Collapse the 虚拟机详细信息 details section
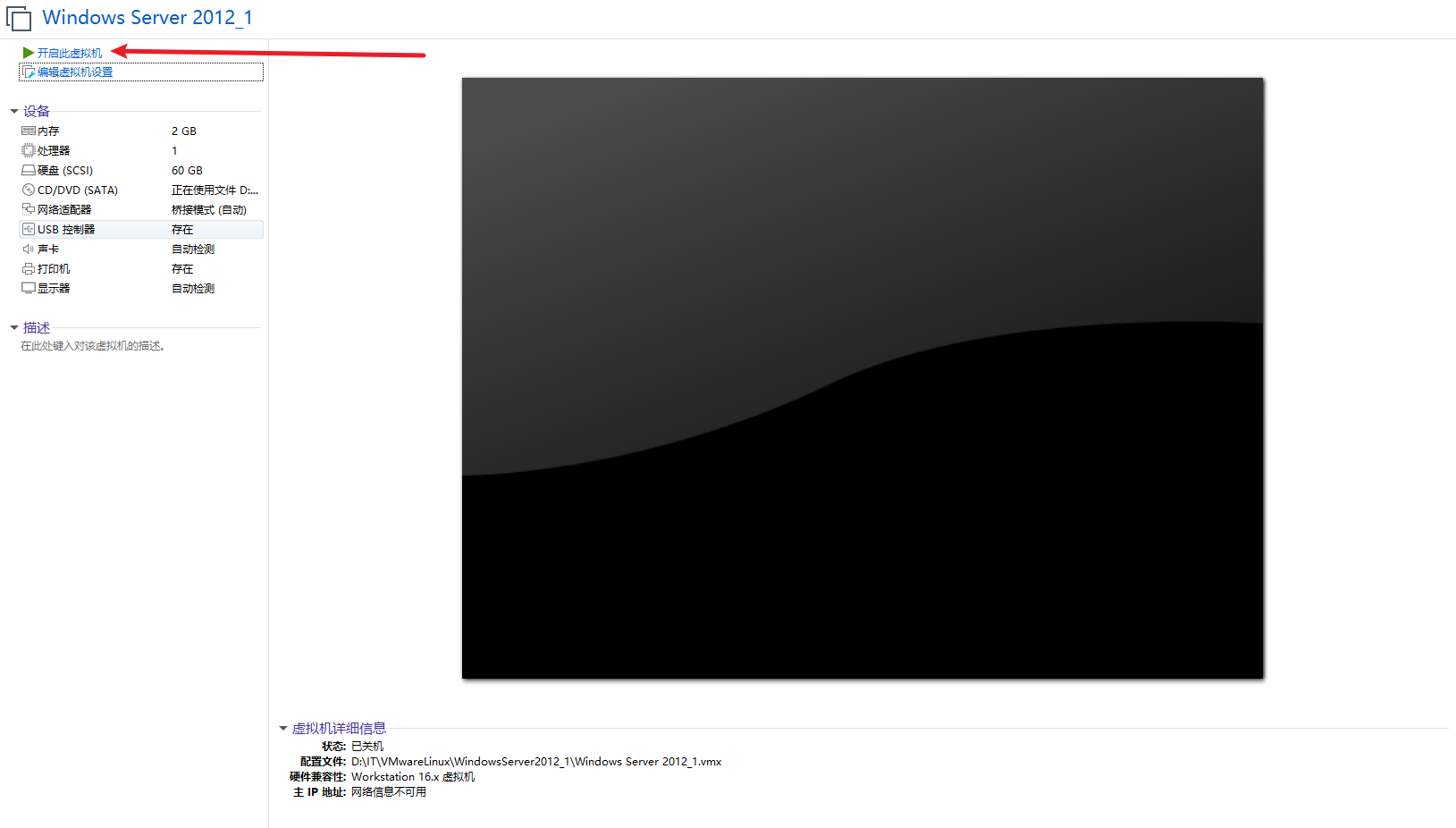 click(x=284, y=728)
